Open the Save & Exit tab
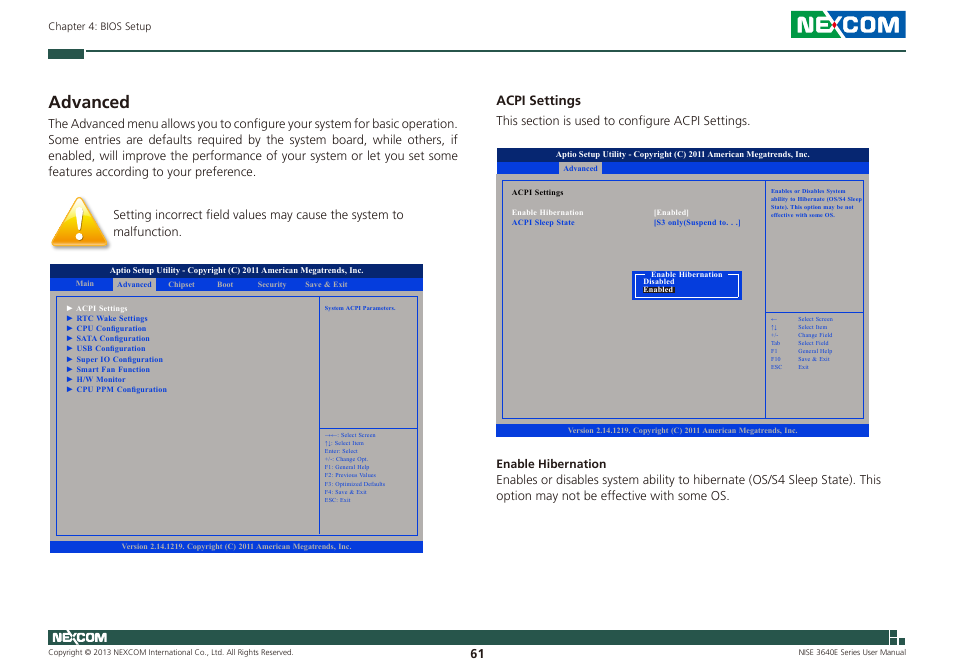Screen dimensions: 954x672 (x=326, y=284)
